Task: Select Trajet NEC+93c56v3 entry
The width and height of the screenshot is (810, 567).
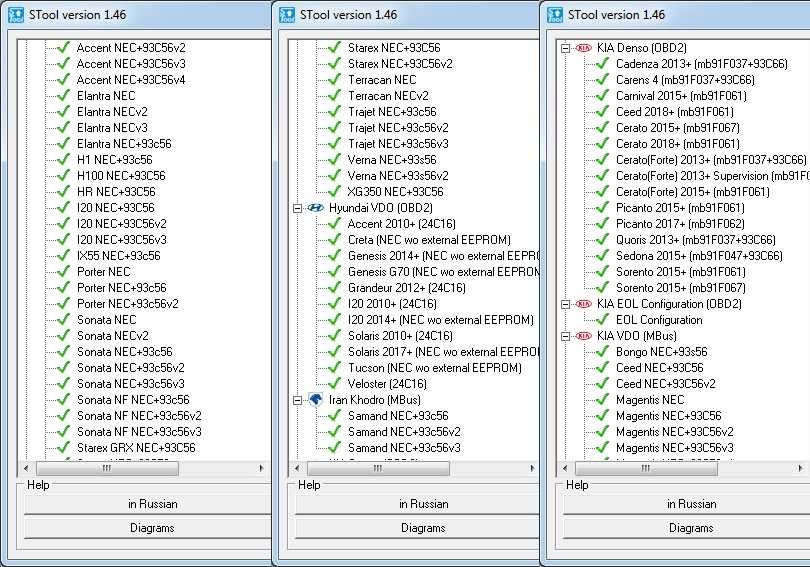Action: tap(398, 144)
